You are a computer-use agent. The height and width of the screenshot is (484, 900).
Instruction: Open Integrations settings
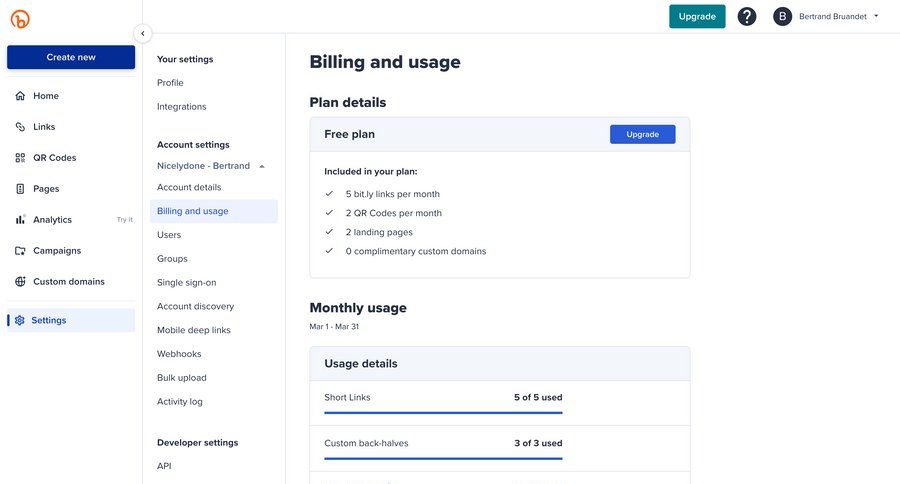pyautogui.click(x=181, y=107)
